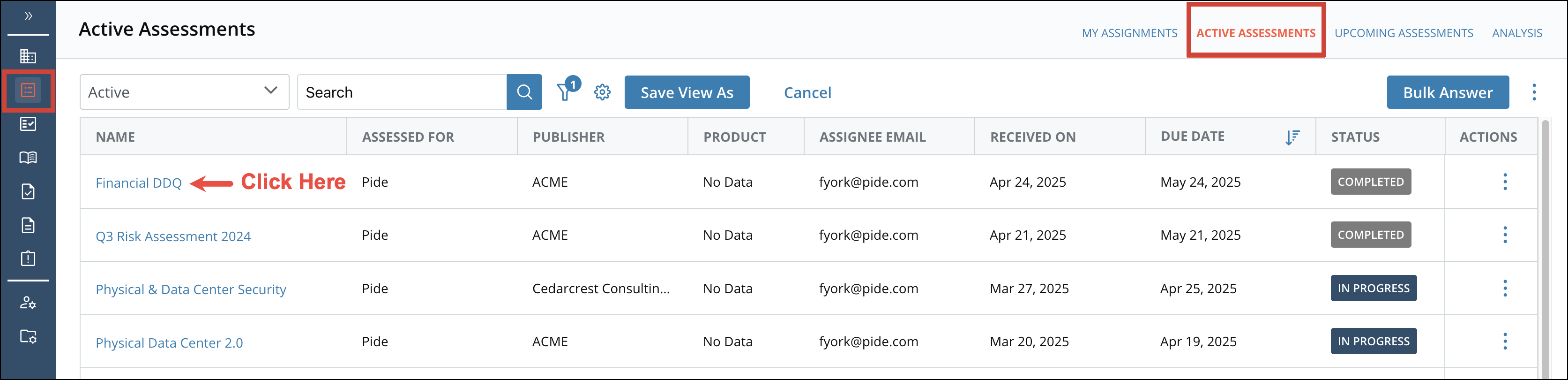Screen dimensions: 1568x380
Task: Open the book library sidebar icon
Action: tap(28, 158)
